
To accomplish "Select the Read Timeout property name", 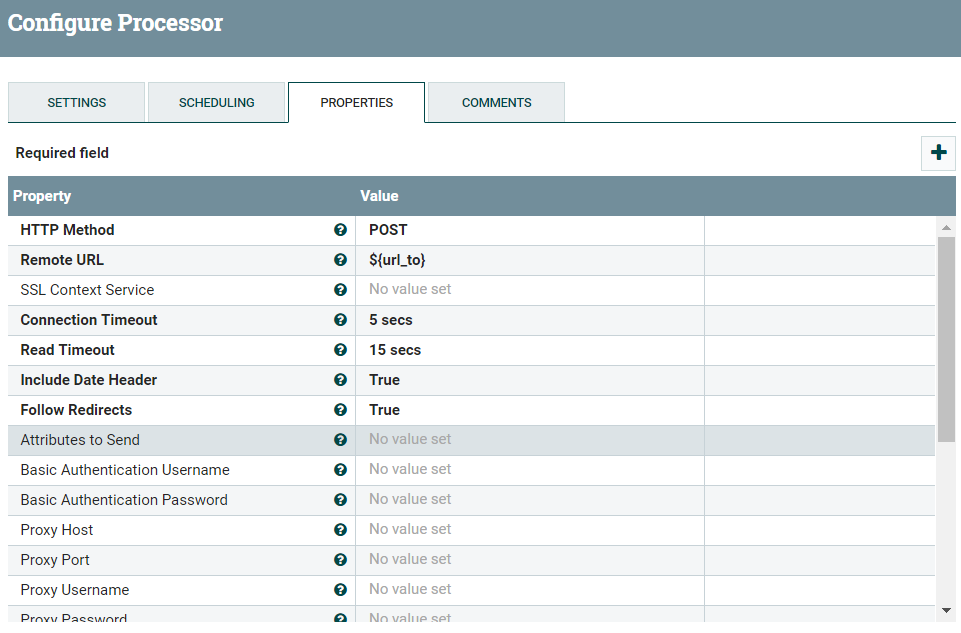I will [x=67, y=350].
